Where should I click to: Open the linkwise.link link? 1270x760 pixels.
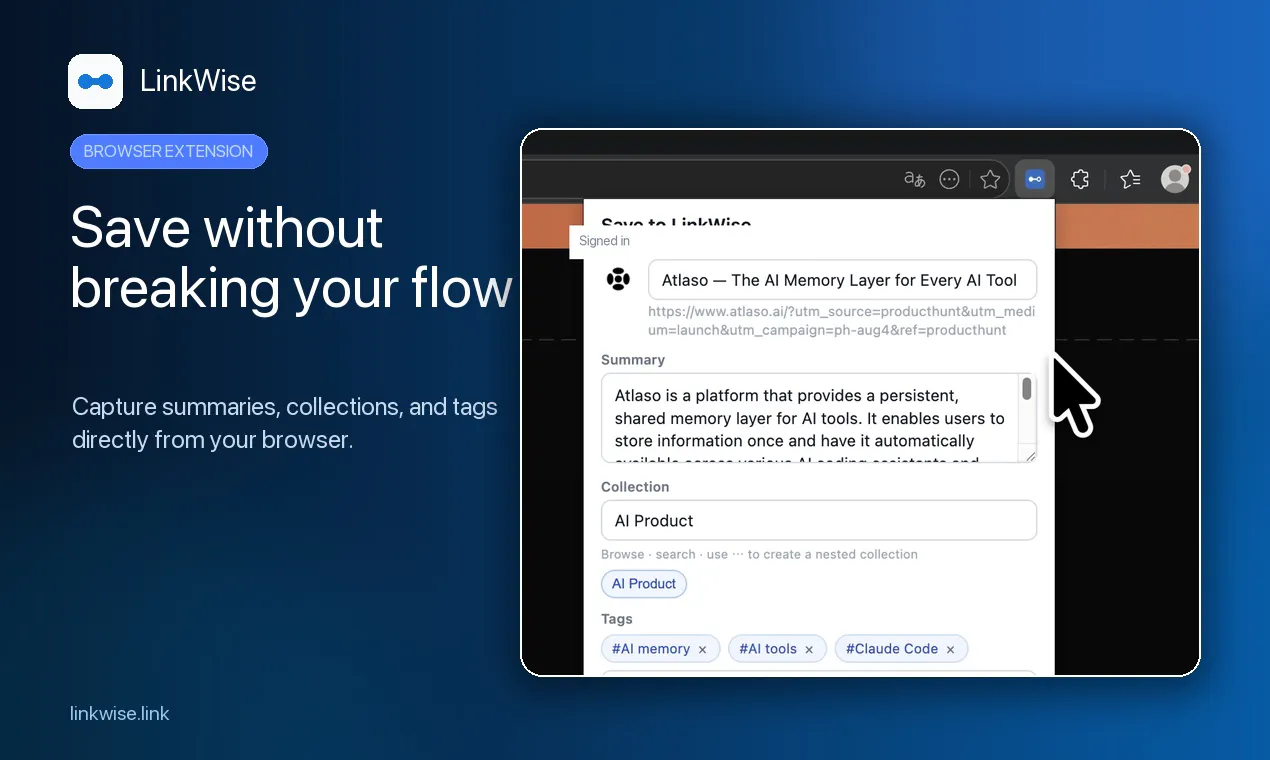click(x=120, y=714)
